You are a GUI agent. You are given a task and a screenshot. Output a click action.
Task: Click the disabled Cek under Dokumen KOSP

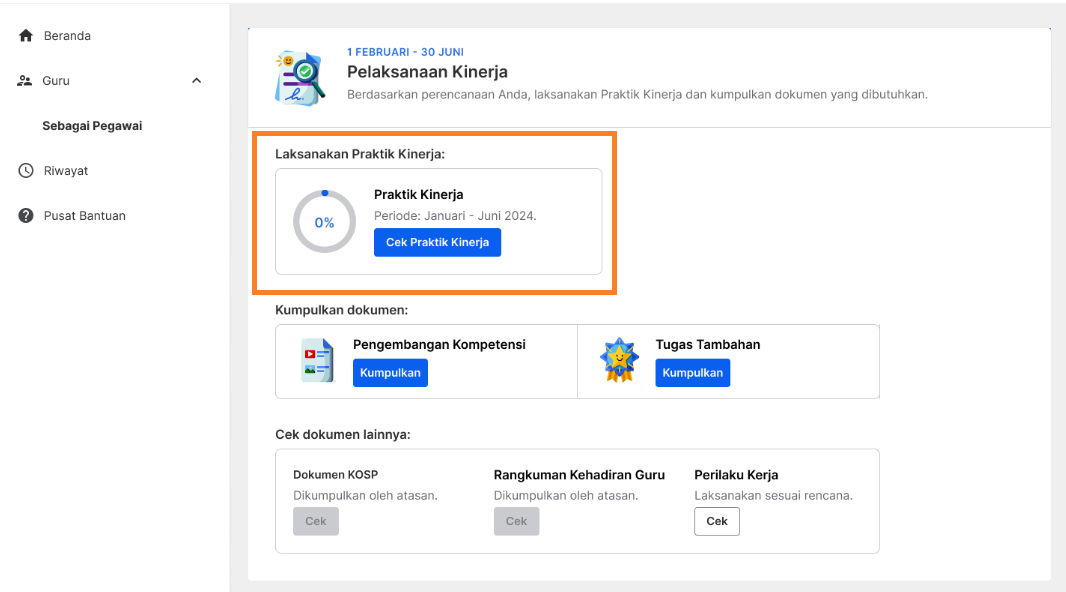point(315,521)
